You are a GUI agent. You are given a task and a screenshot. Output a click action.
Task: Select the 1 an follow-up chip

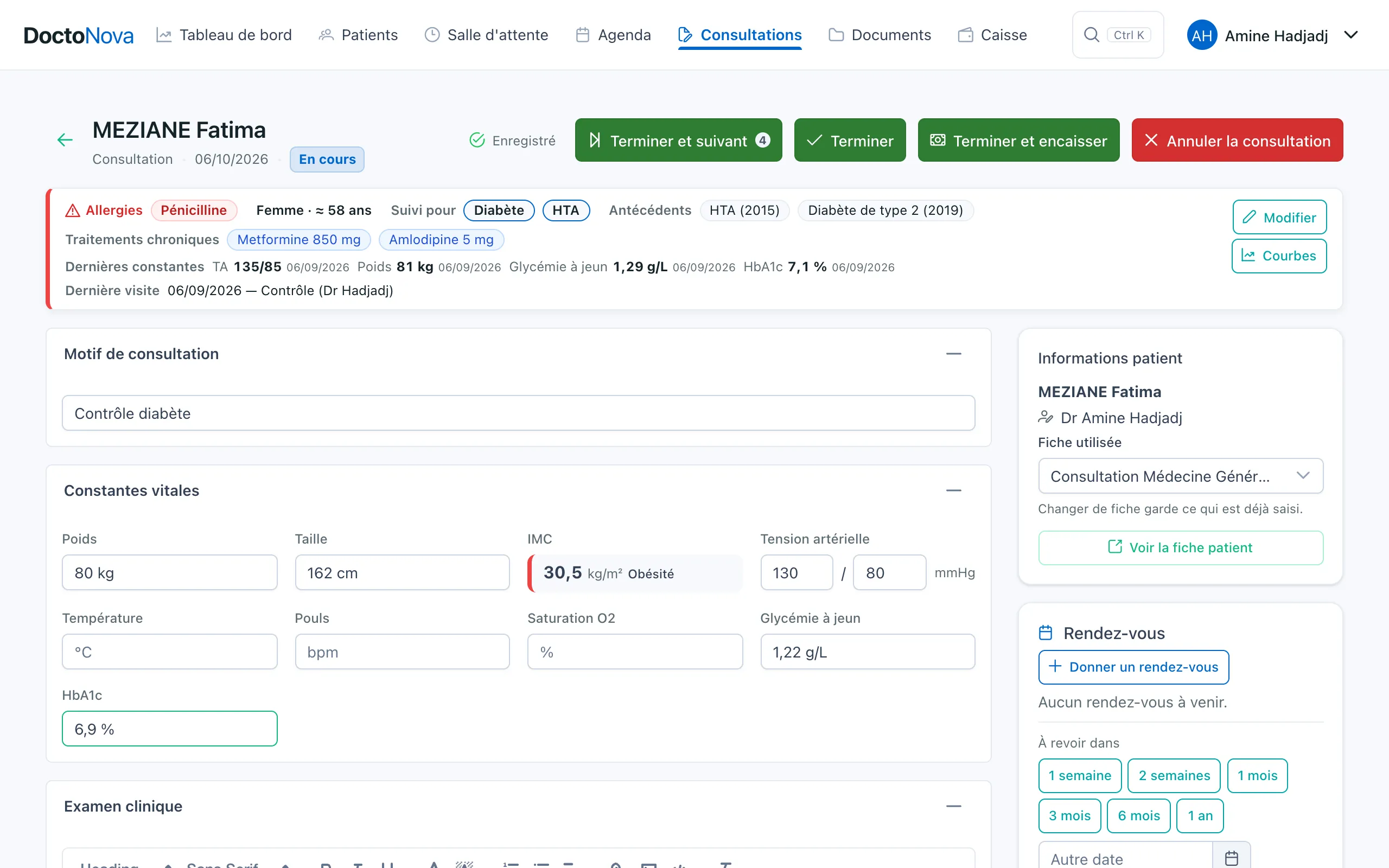coord(1200,816)
